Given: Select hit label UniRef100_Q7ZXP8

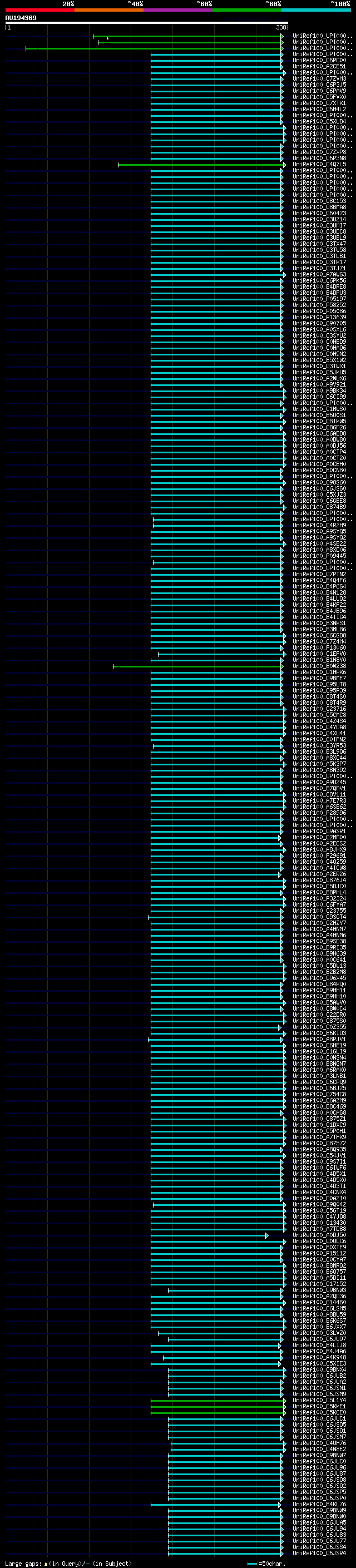Looking at the screenshot, I should (319, 152).
